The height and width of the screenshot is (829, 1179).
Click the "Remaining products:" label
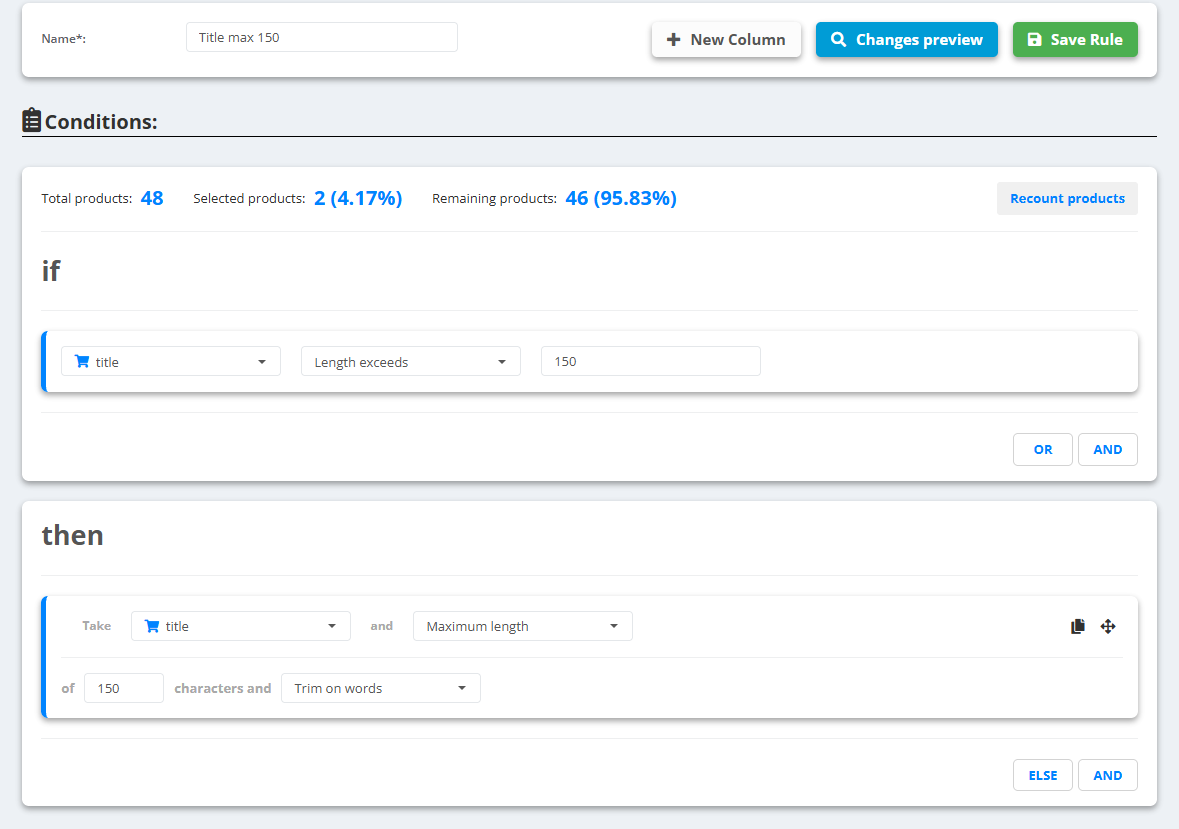point(494,198)
